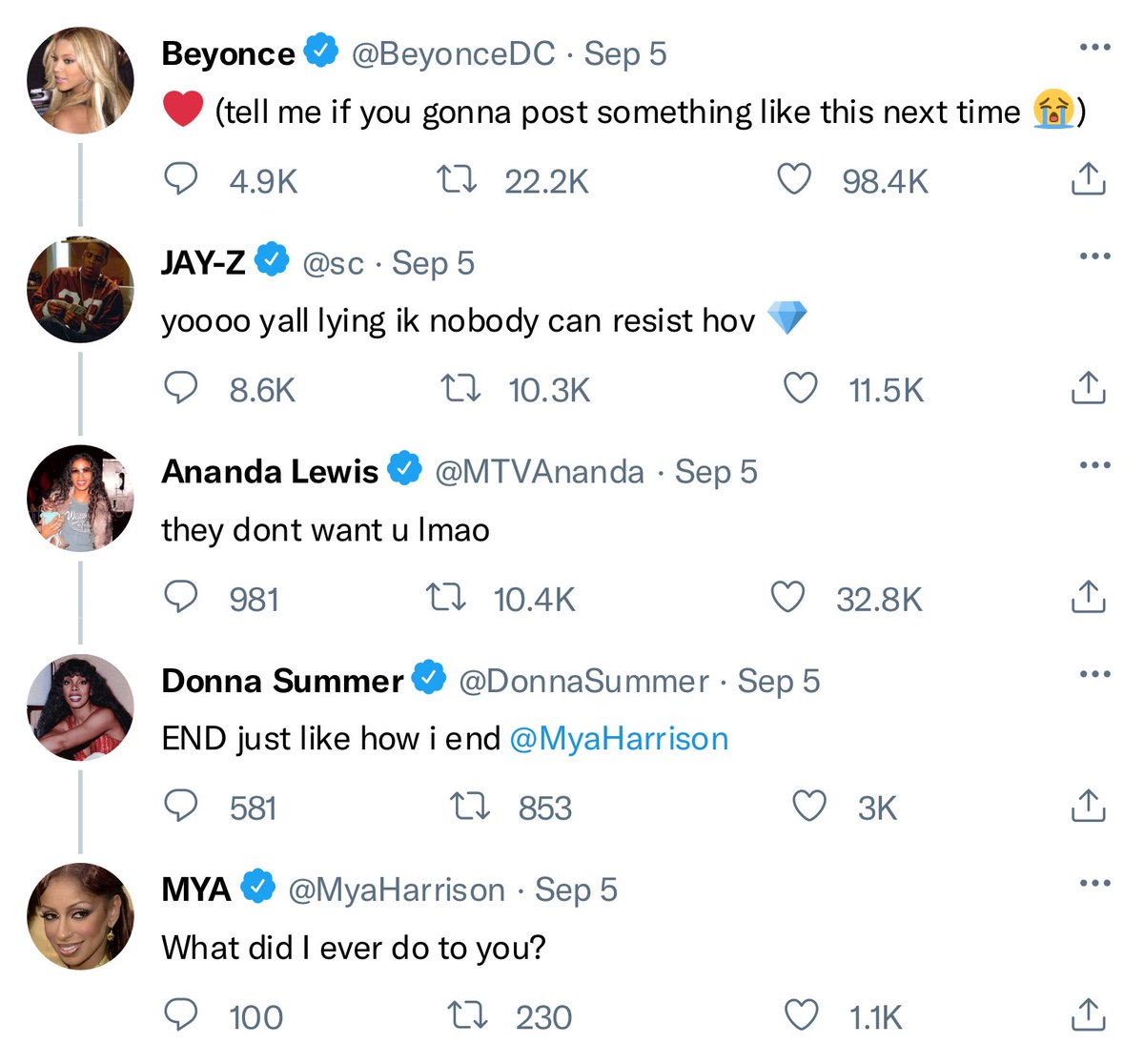The image size is (1144, 1064).
Task: Retweet Beyonce's tweet with 22.2K retweets
Action: [x=456, y=179]
